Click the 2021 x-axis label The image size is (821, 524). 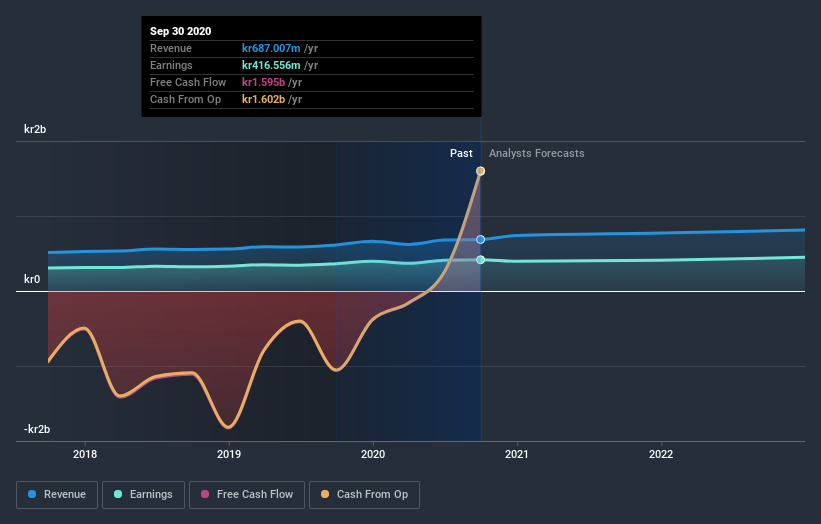(x=517, y=454)
